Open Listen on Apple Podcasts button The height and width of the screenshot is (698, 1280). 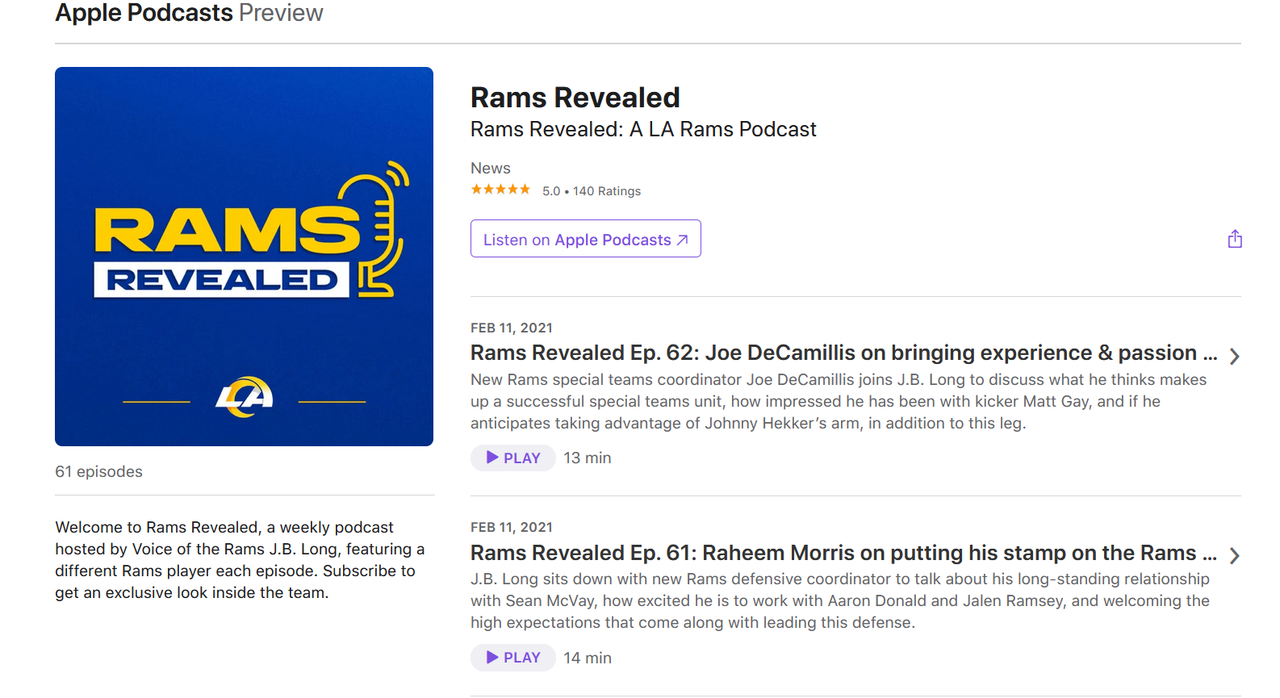tap(586, 239)
